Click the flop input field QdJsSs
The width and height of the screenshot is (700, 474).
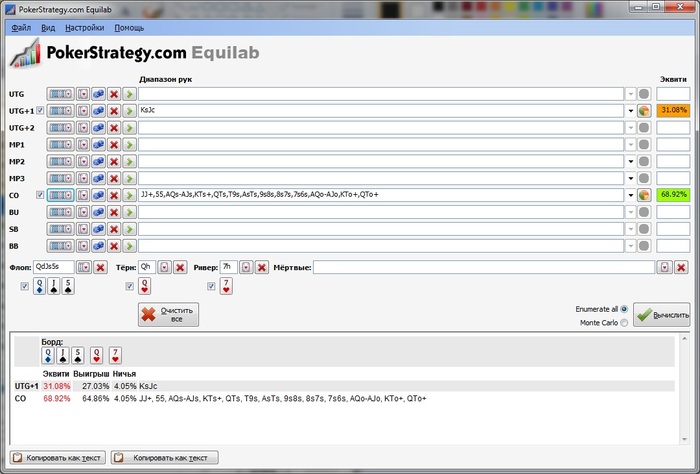tap(54, 267)
